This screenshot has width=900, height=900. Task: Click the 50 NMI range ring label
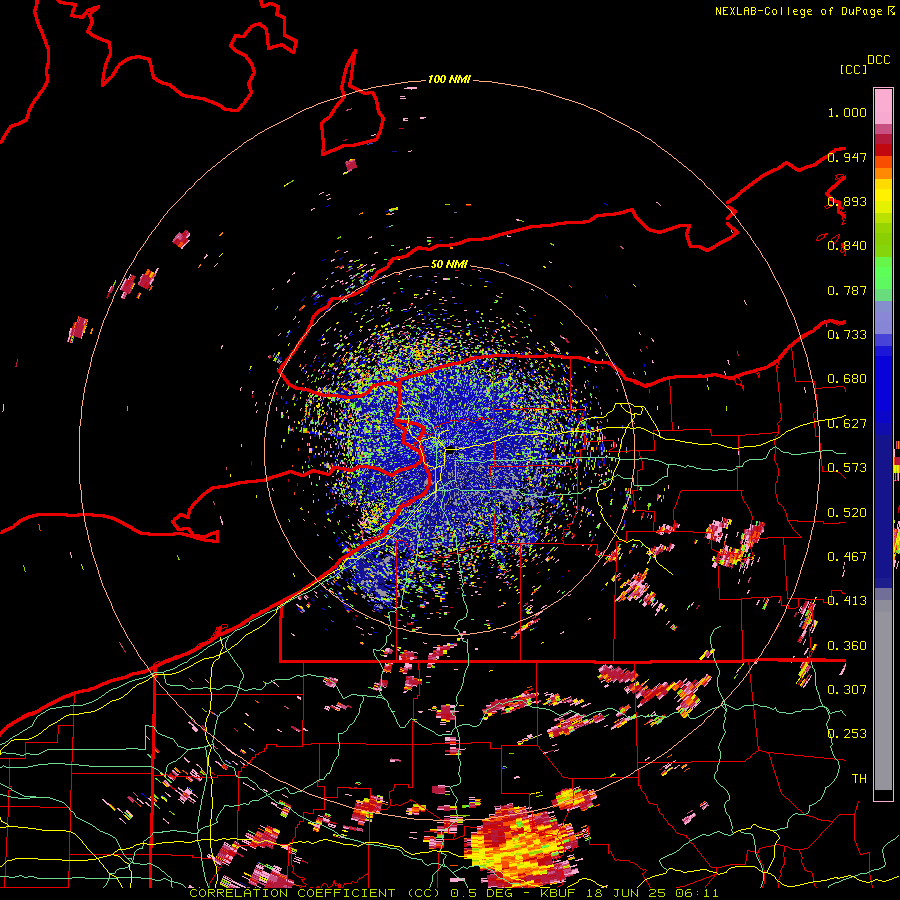coord(449,265)
